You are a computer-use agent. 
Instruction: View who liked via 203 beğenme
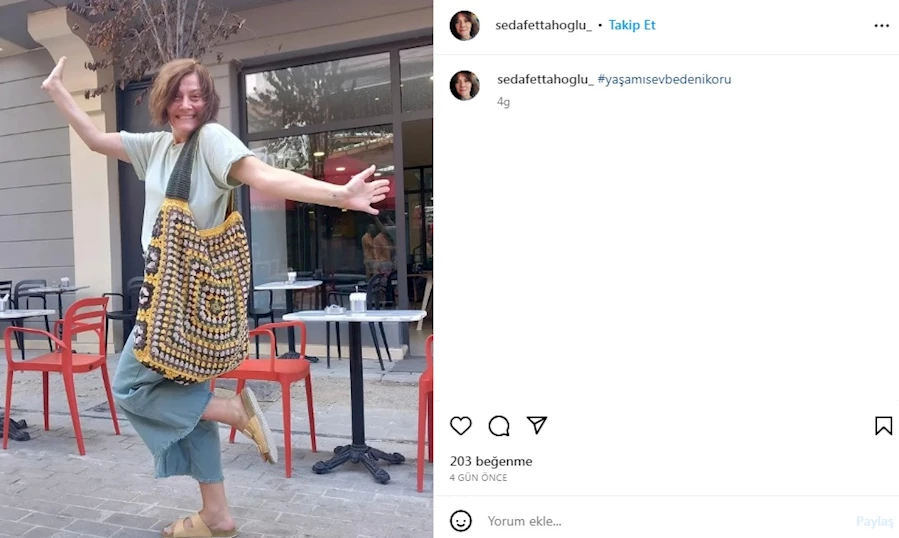[491, 461]
